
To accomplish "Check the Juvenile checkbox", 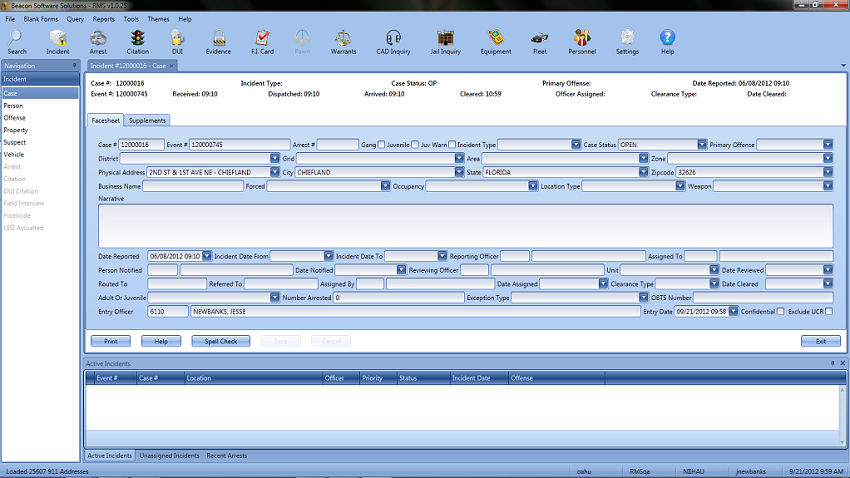I will point(416,145).
